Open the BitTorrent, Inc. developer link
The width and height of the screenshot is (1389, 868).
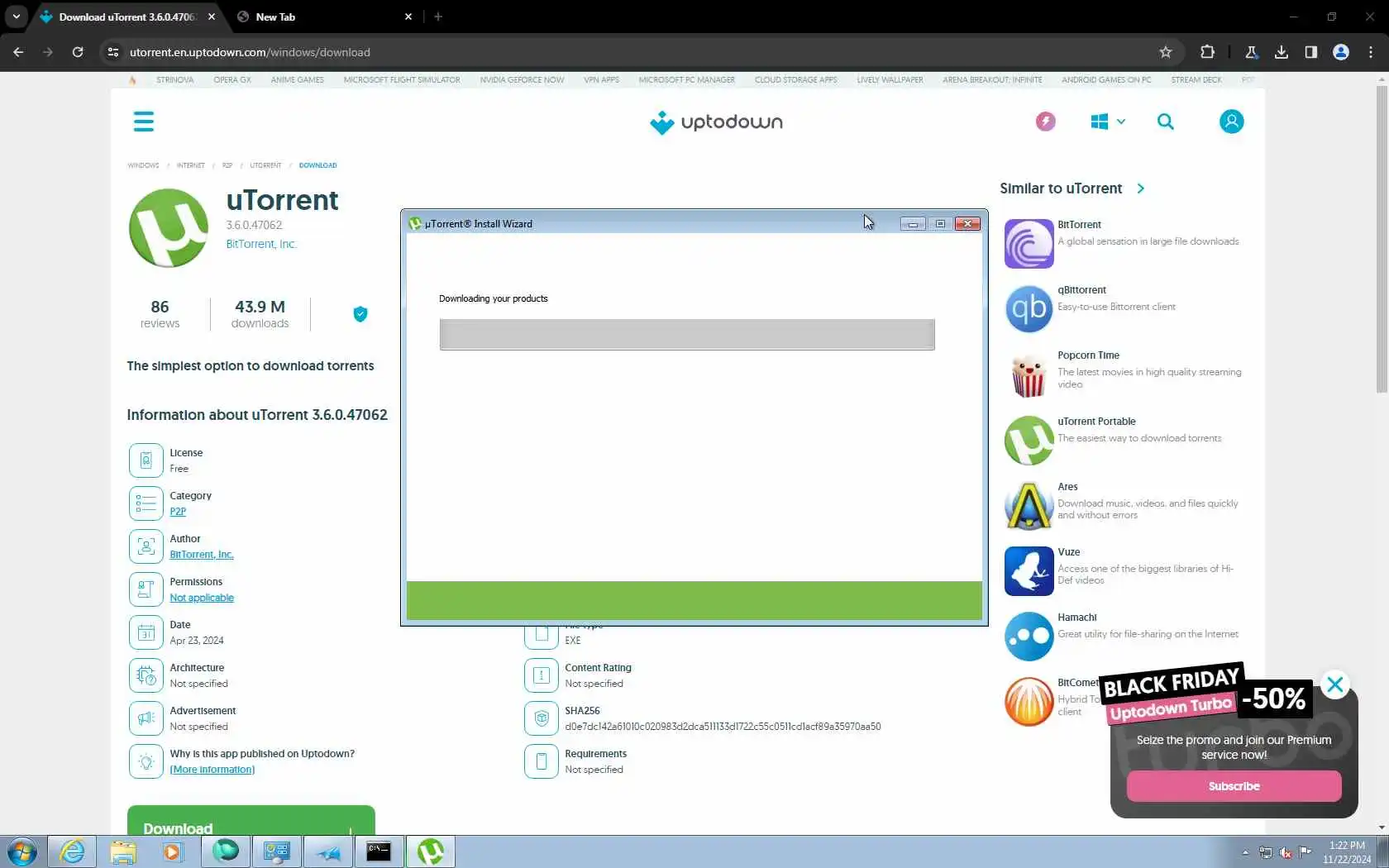(x=261, y=244)
